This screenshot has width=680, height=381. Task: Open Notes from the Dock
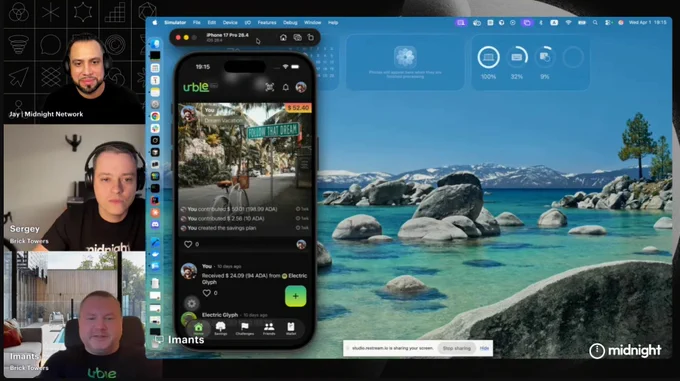pos(155,92)
